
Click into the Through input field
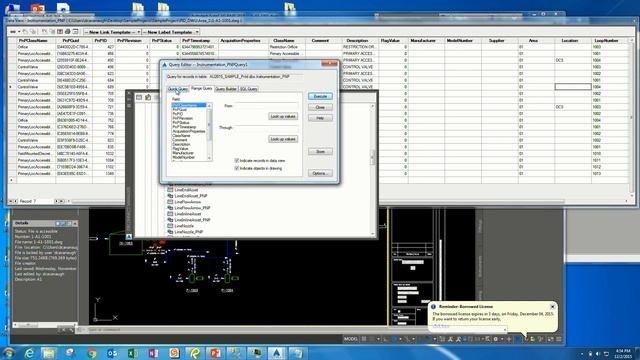(x=266, y=128)
